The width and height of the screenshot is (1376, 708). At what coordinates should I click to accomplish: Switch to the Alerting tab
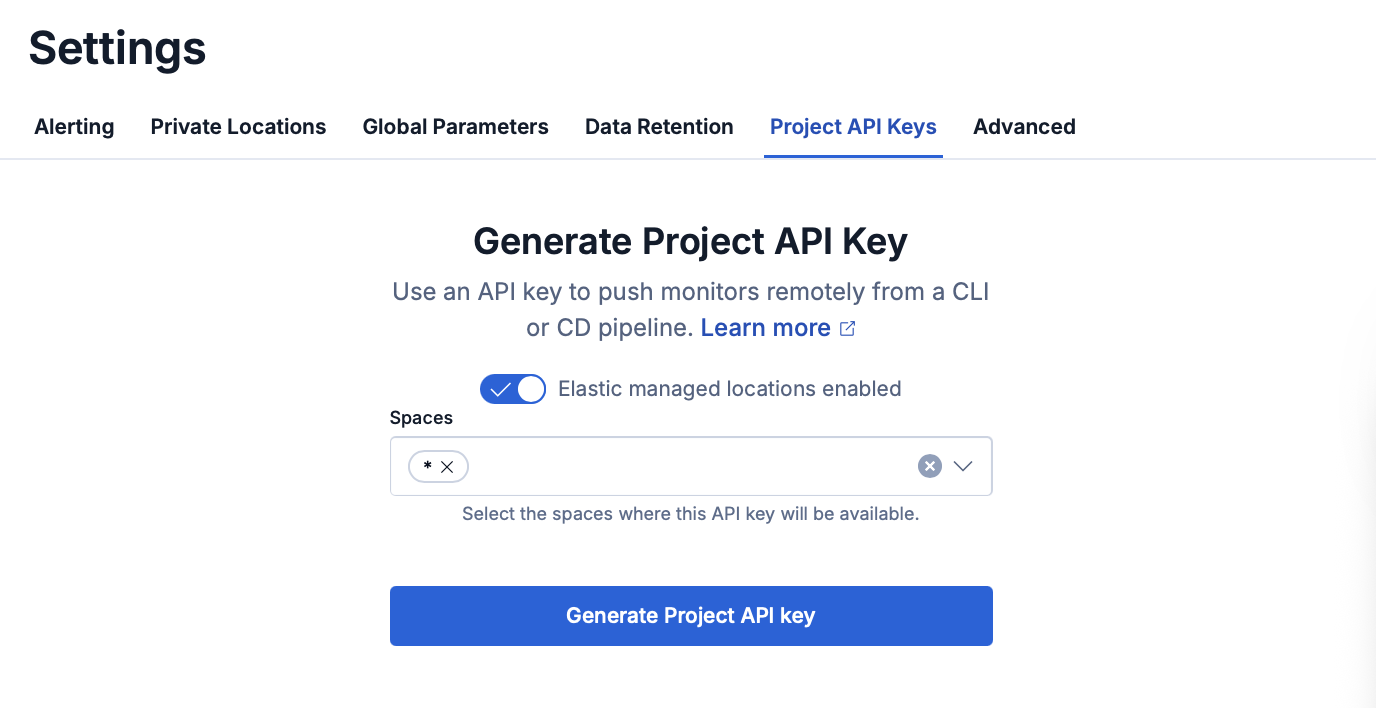click(x=74, y=127)
